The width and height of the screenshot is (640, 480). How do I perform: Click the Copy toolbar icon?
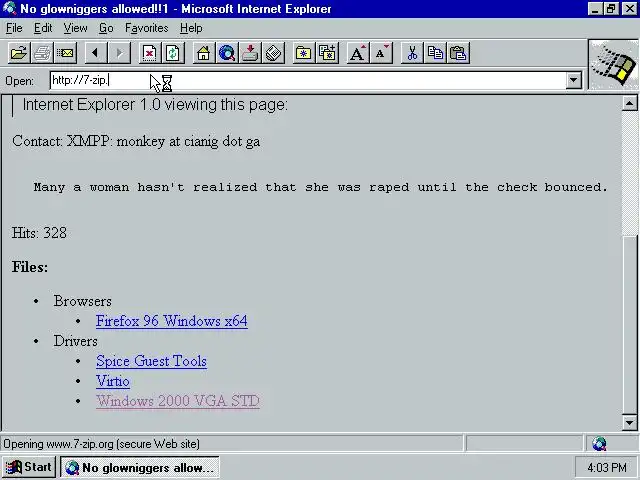click(435, 53)
